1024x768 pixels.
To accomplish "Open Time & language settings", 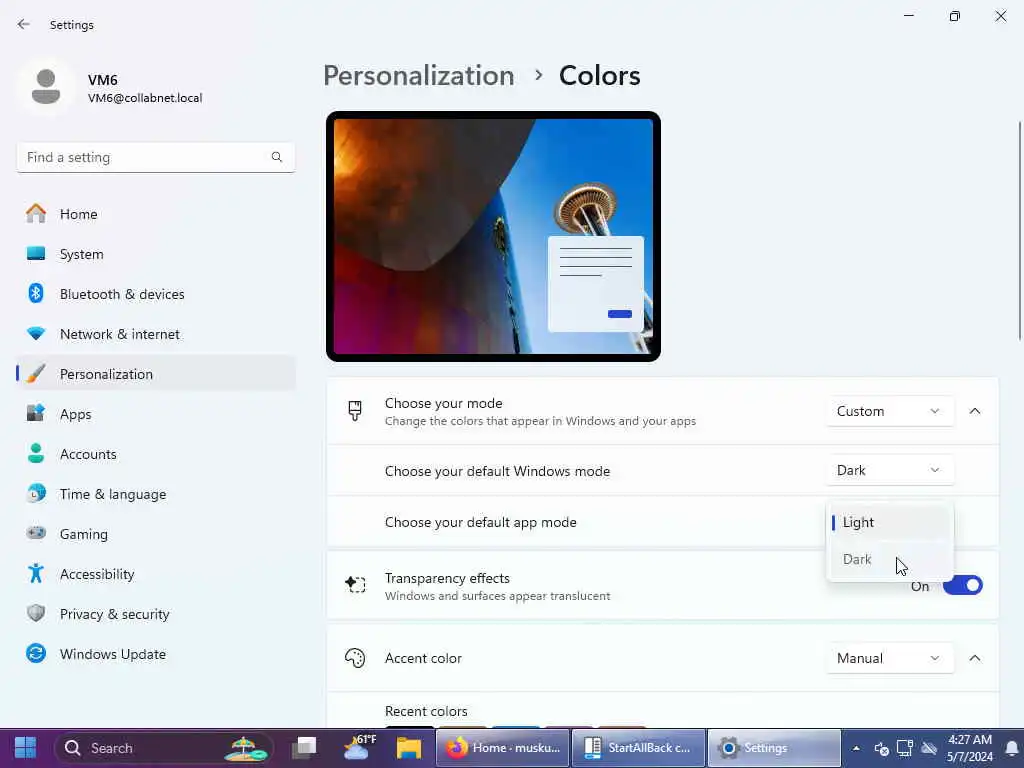I will tap(156, 494).
